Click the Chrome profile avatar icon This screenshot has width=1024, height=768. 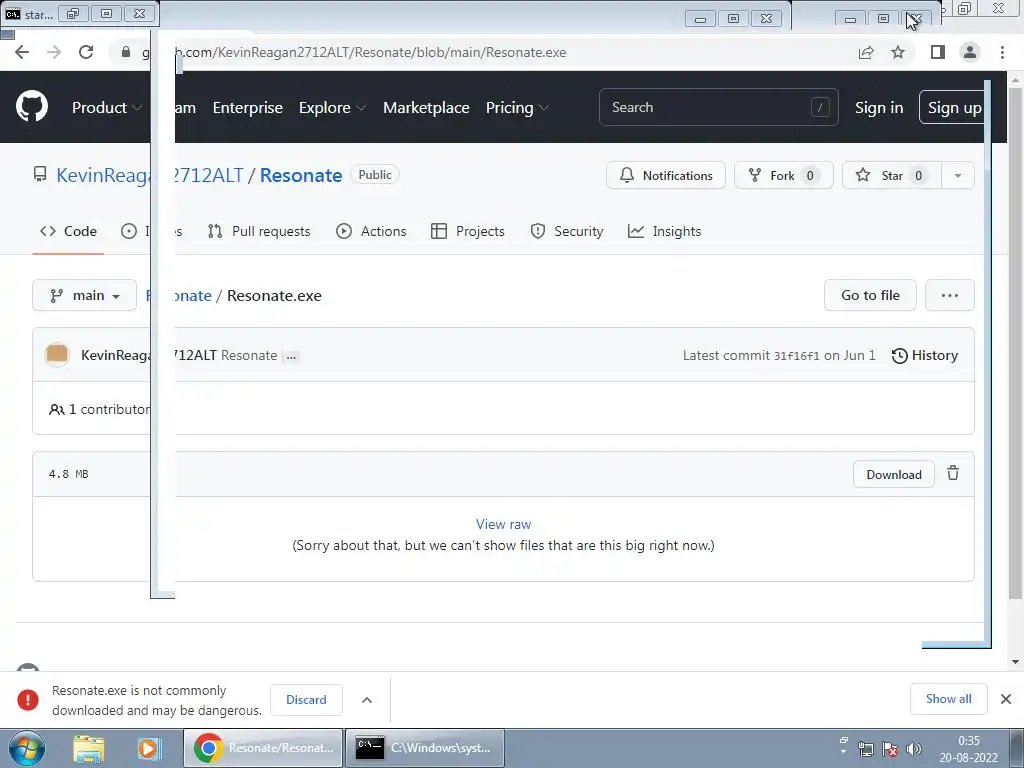pos(970,52)
